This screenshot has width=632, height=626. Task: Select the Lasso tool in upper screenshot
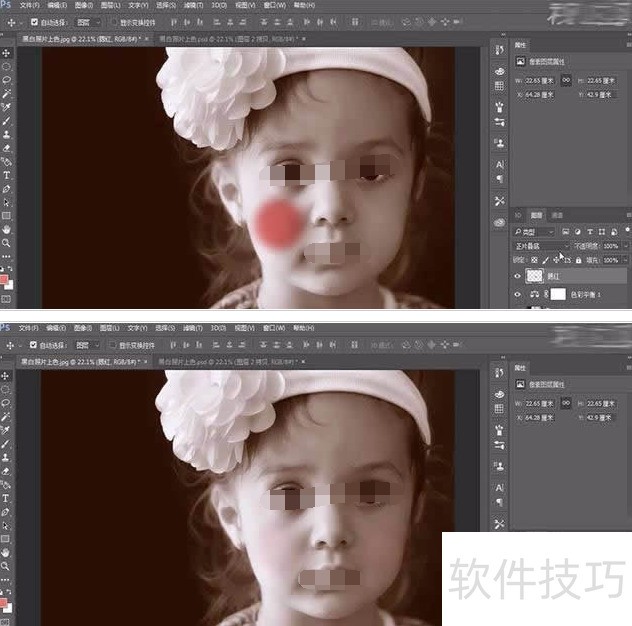[6, 80]
